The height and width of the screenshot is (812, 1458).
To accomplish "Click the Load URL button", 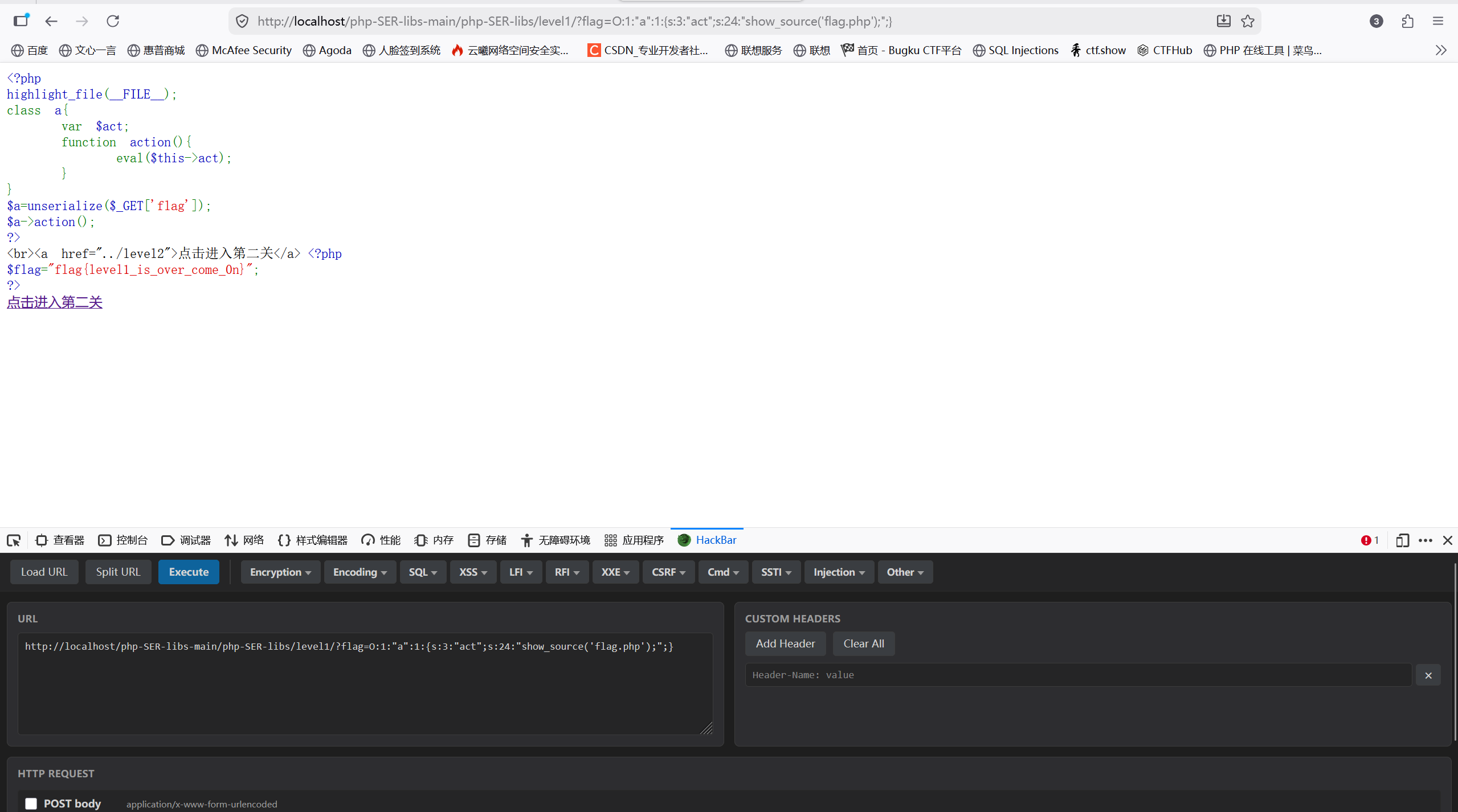I will (x=44, y=572).
